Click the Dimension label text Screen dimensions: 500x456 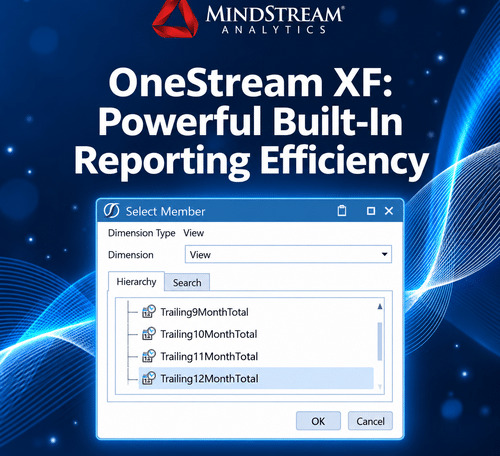tap(131, 255)
